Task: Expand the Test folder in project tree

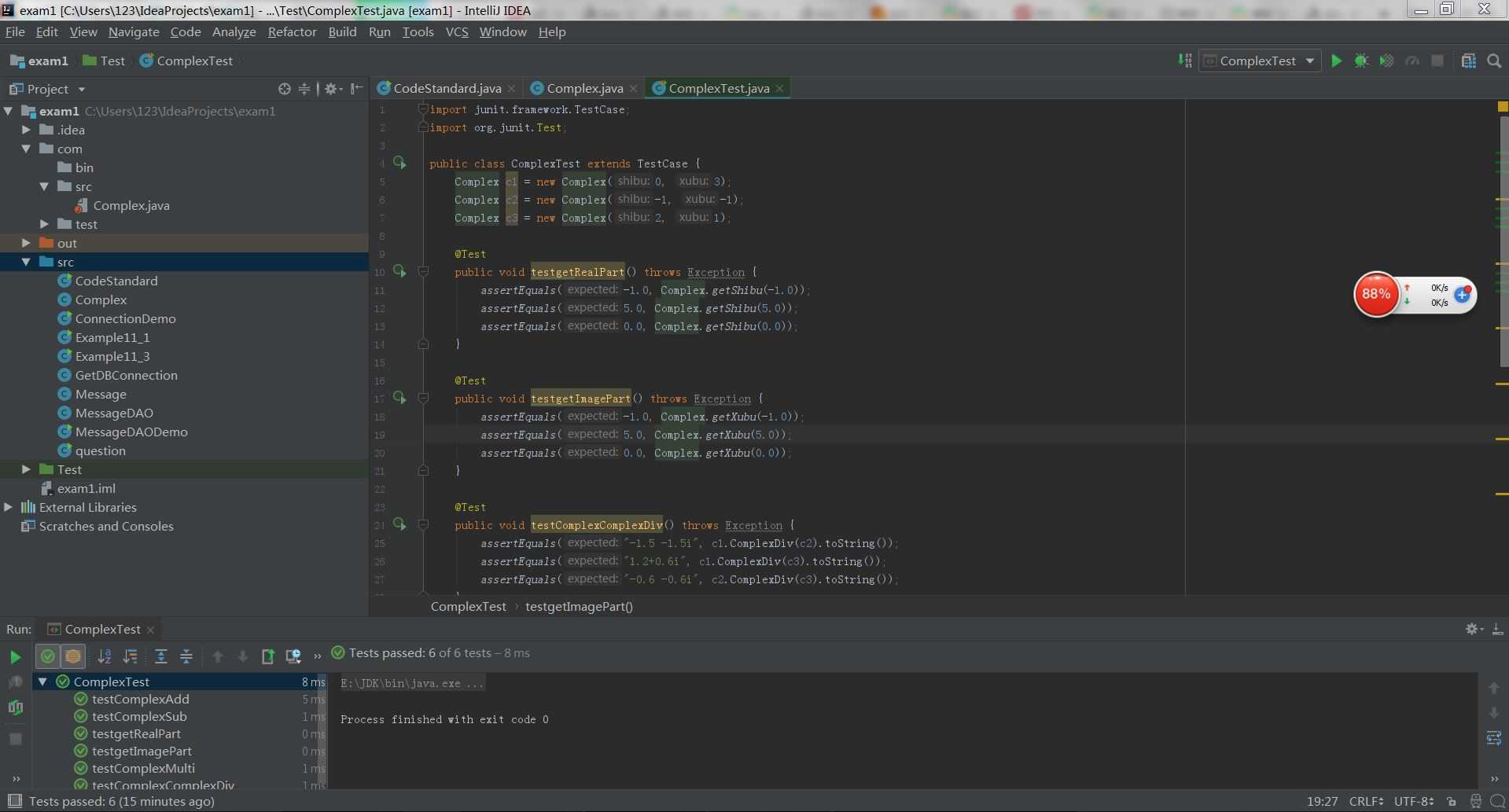Action: (x=27, y=469)
